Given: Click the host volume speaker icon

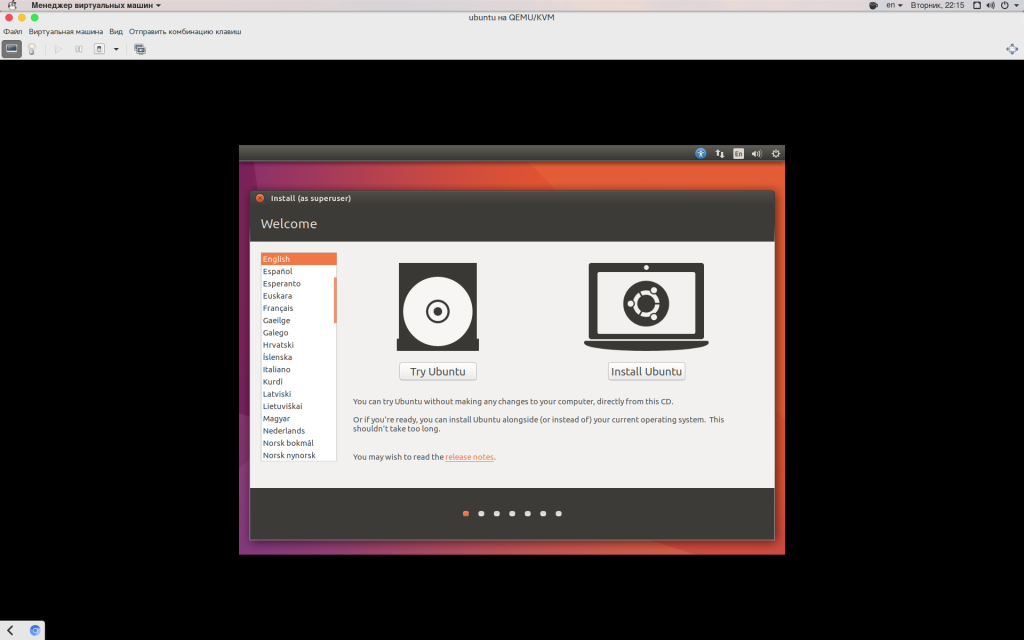Looking at the screenshot, I should pyautogui.click(x=990, y=5).
